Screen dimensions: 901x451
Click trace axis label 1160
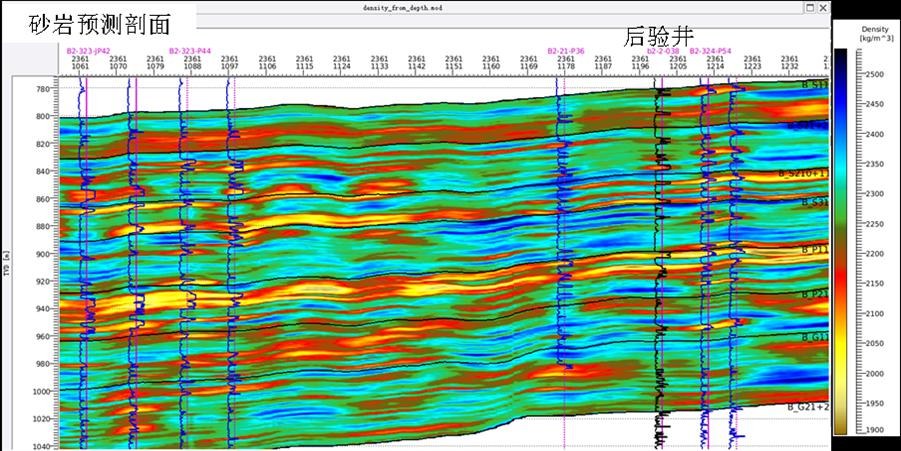point(491,66)
